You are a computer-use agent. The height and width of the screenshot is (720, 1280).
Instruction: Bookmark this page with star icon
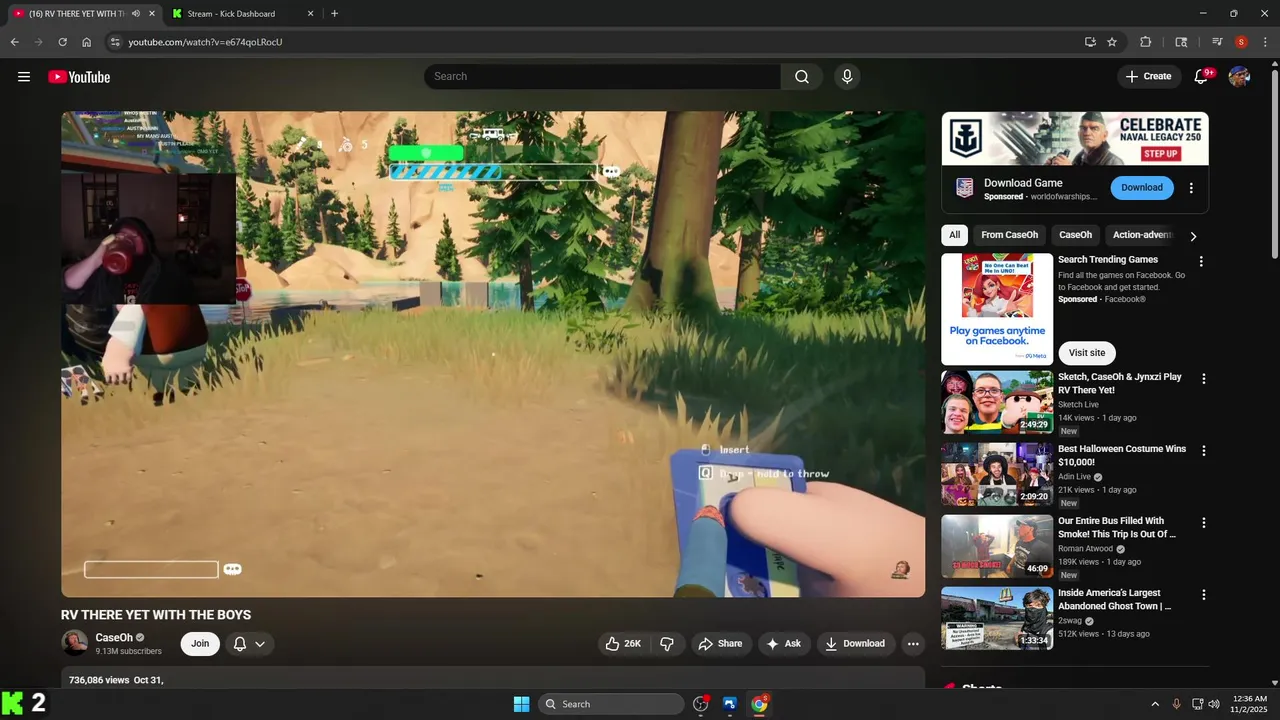tap(1112, 42)
